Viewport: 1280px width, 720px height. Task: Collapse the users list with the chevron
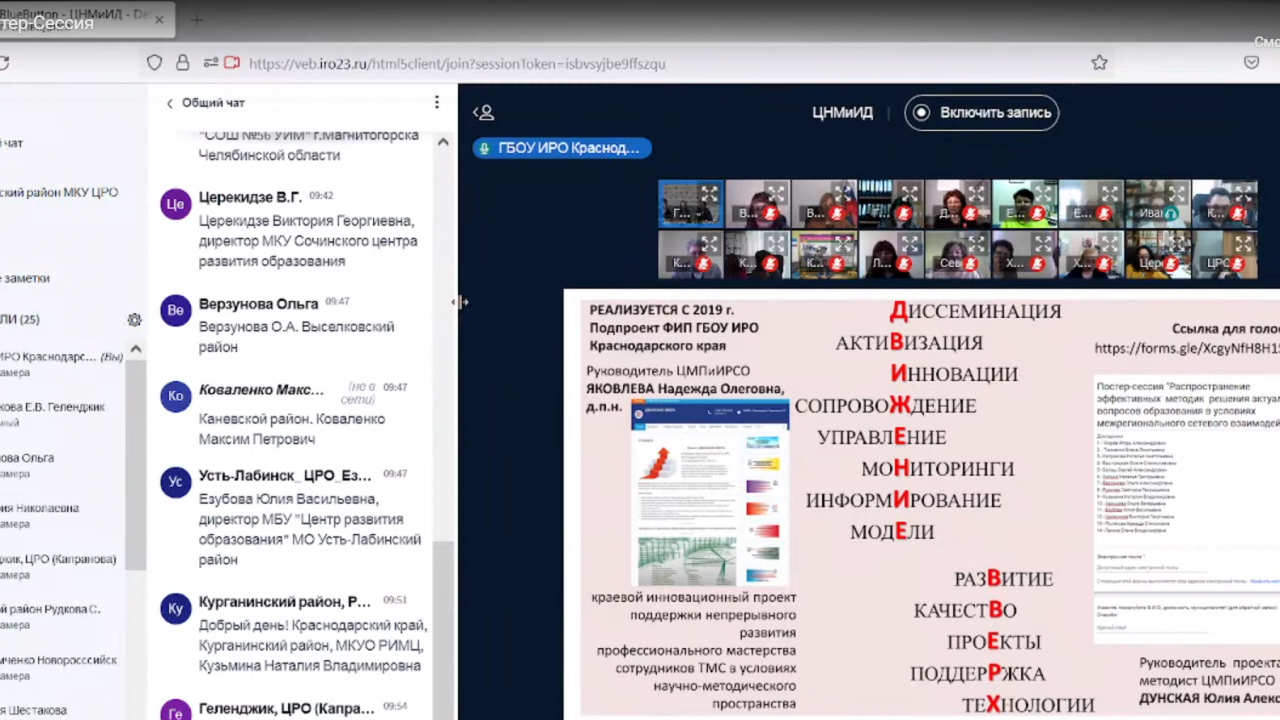(x=135, y=349)
